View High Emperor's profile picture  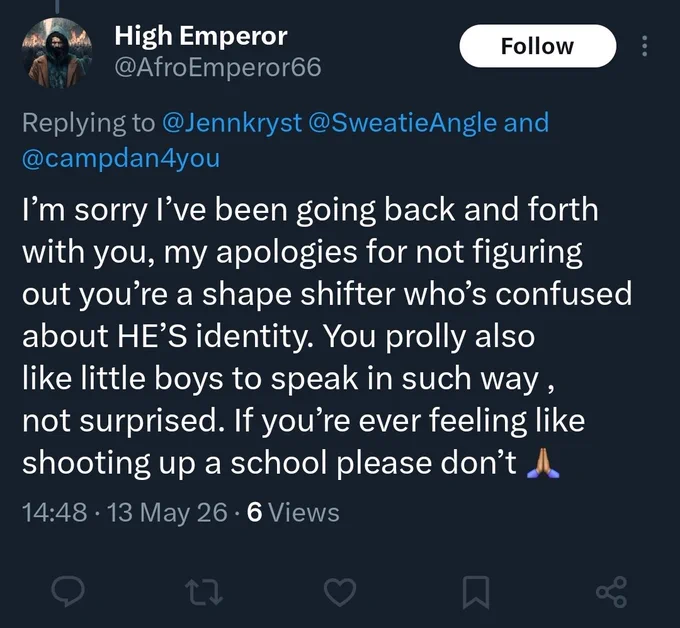(57, 52)
